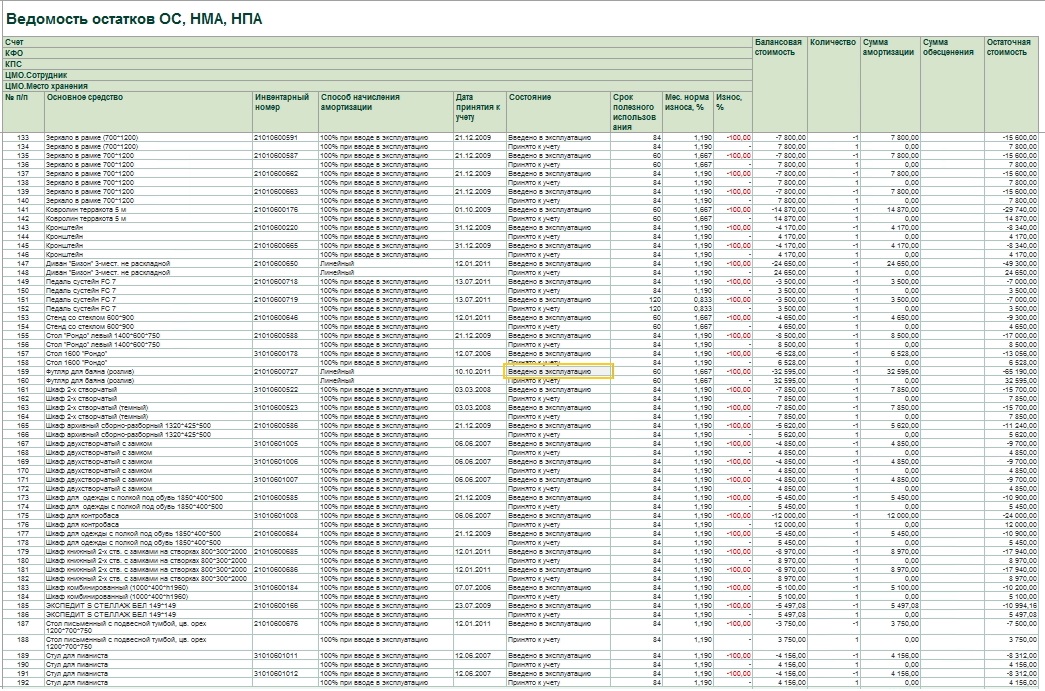Select the Остаточная стоимость column header

click(x=1008, y=48)
